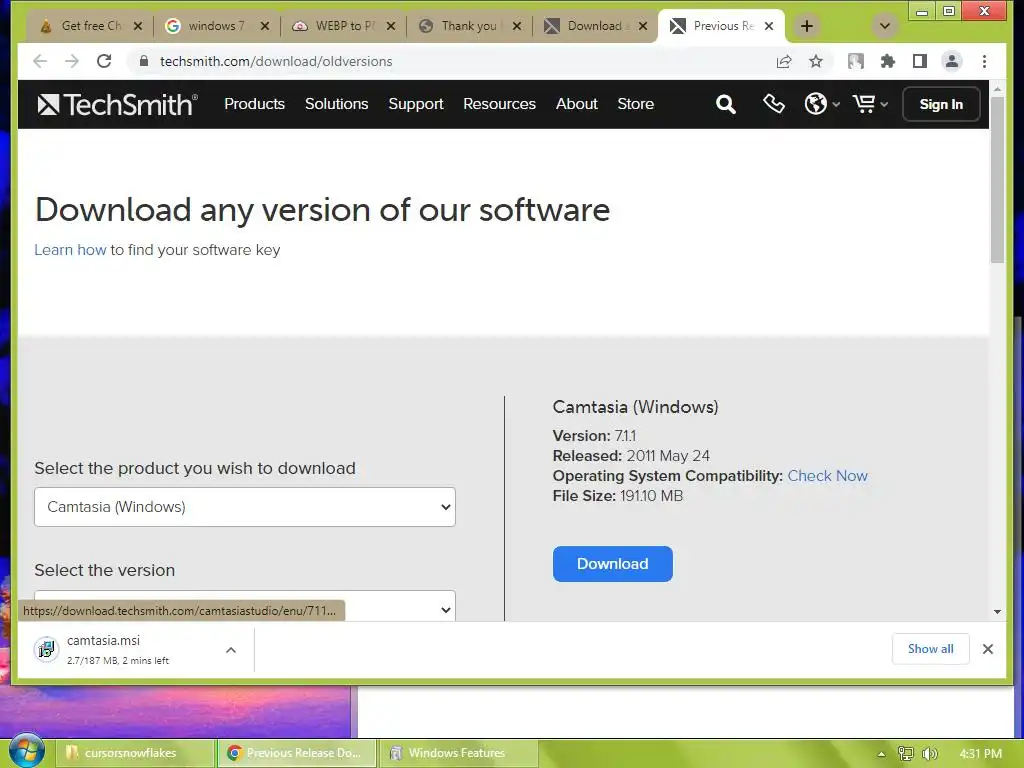
Task: Open the shopping cart dropdown
Action: point(870,104)
